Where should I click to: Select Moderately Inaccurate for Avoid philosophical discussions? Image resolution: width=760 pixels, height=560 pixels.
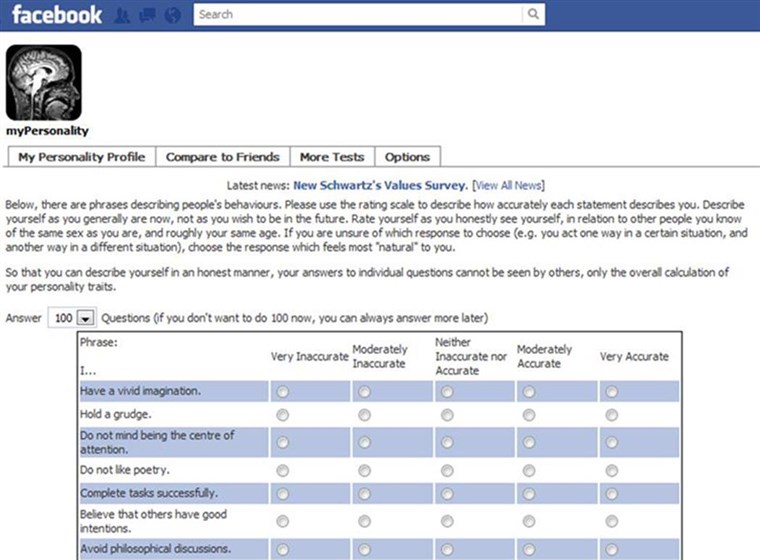pyautogui.click(x=364, y=549)
